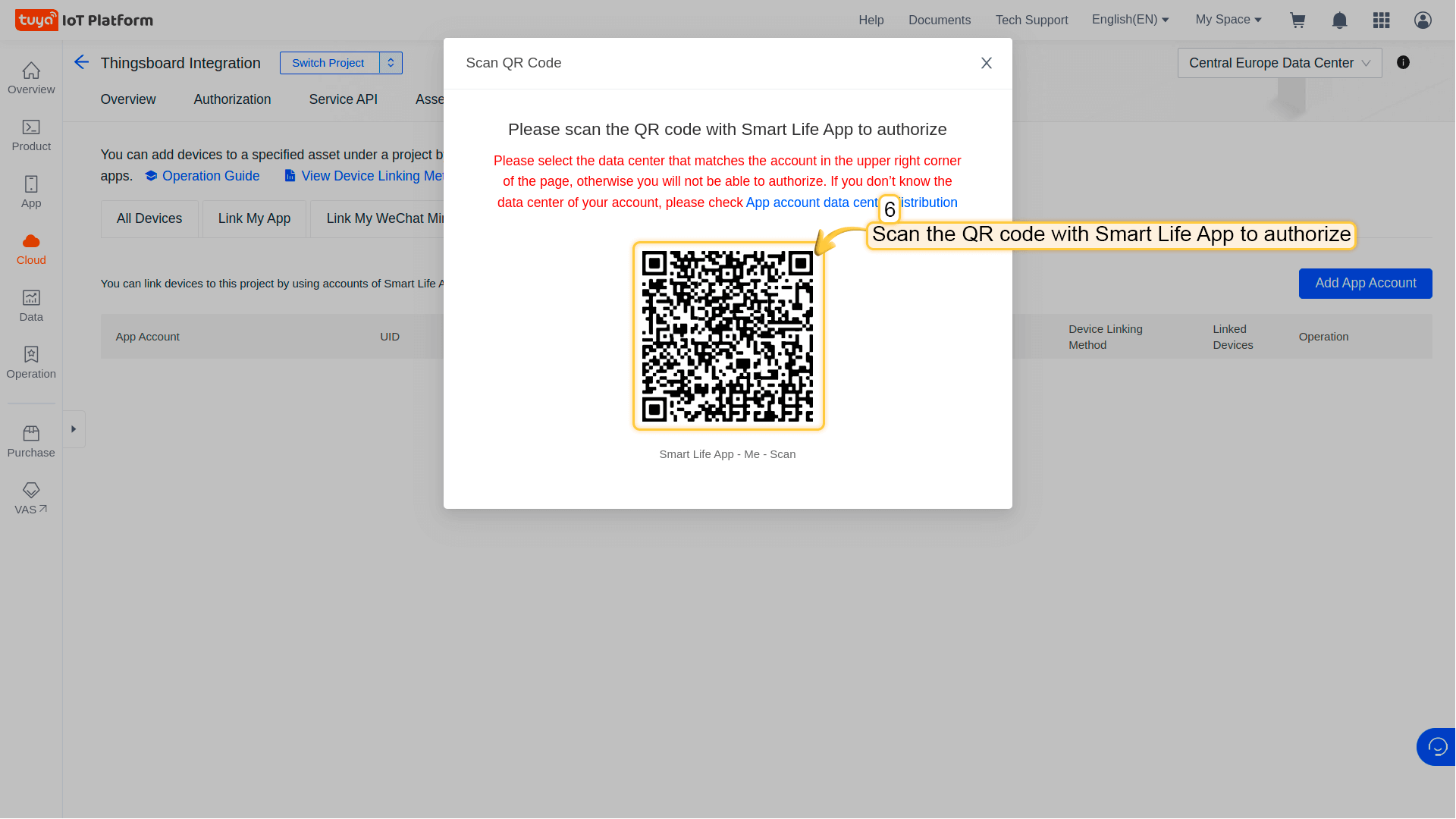This screenshot has height=819, width=1456.
Task: Expand the My Space dropdown
Action: pyautogui.click(x=1228, y=20)
